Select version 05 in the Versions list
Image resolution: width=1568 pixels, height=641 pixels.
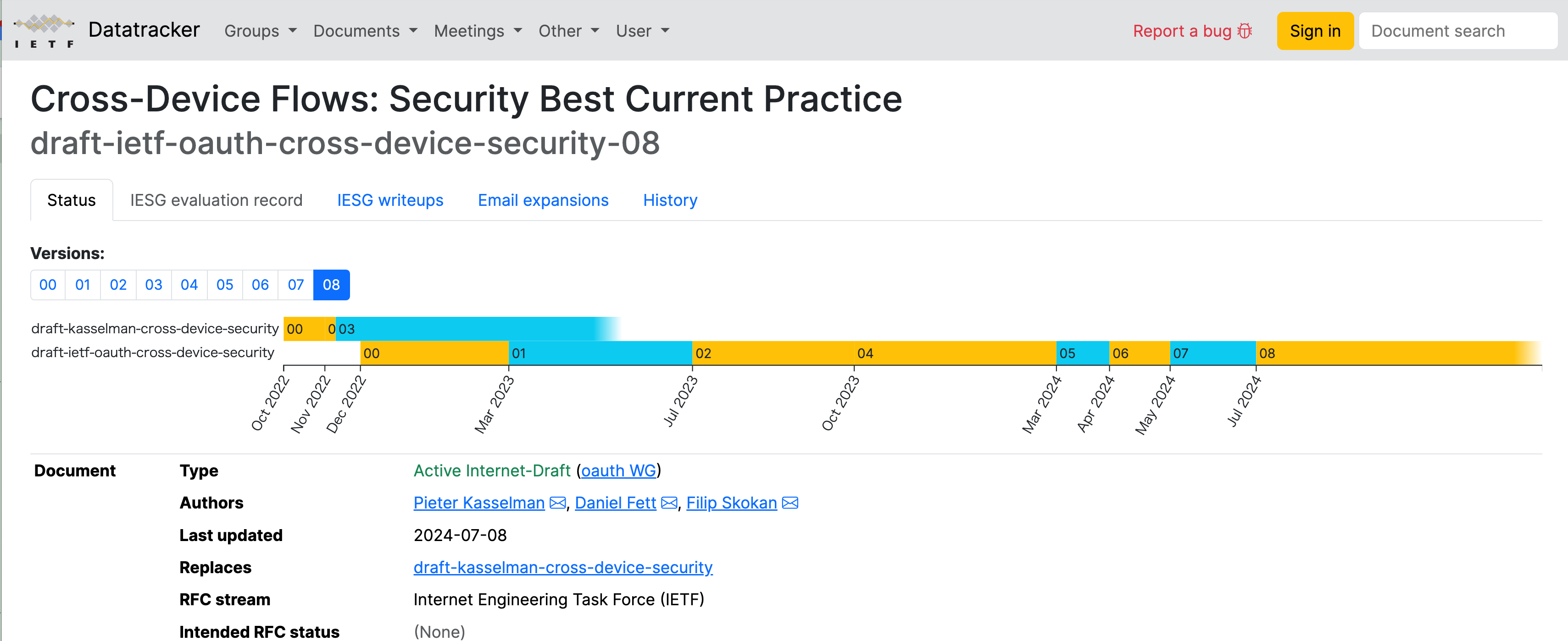225,285
